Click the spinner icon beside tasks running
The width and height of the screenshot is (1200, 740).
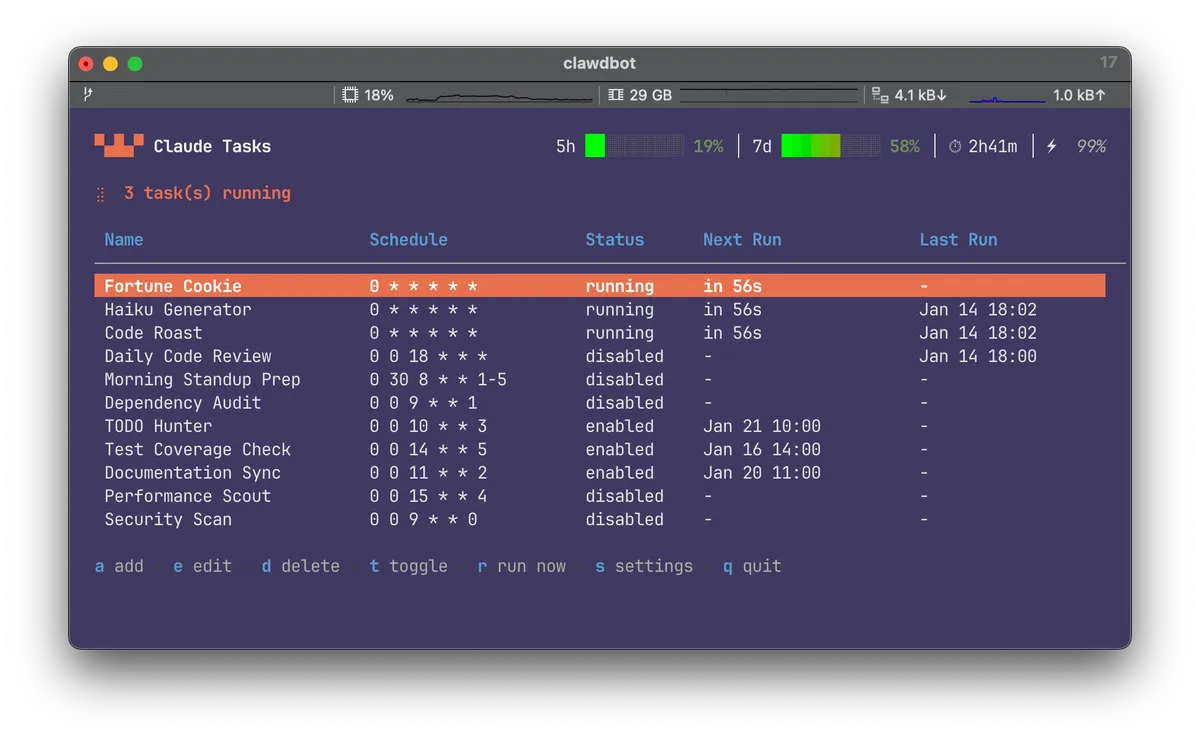pyautogui.click(x=101, y=194)
